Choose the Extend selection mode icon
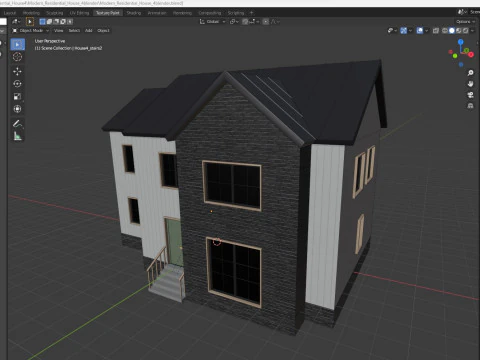Screen dimensions: 480x360 (49, 22)
